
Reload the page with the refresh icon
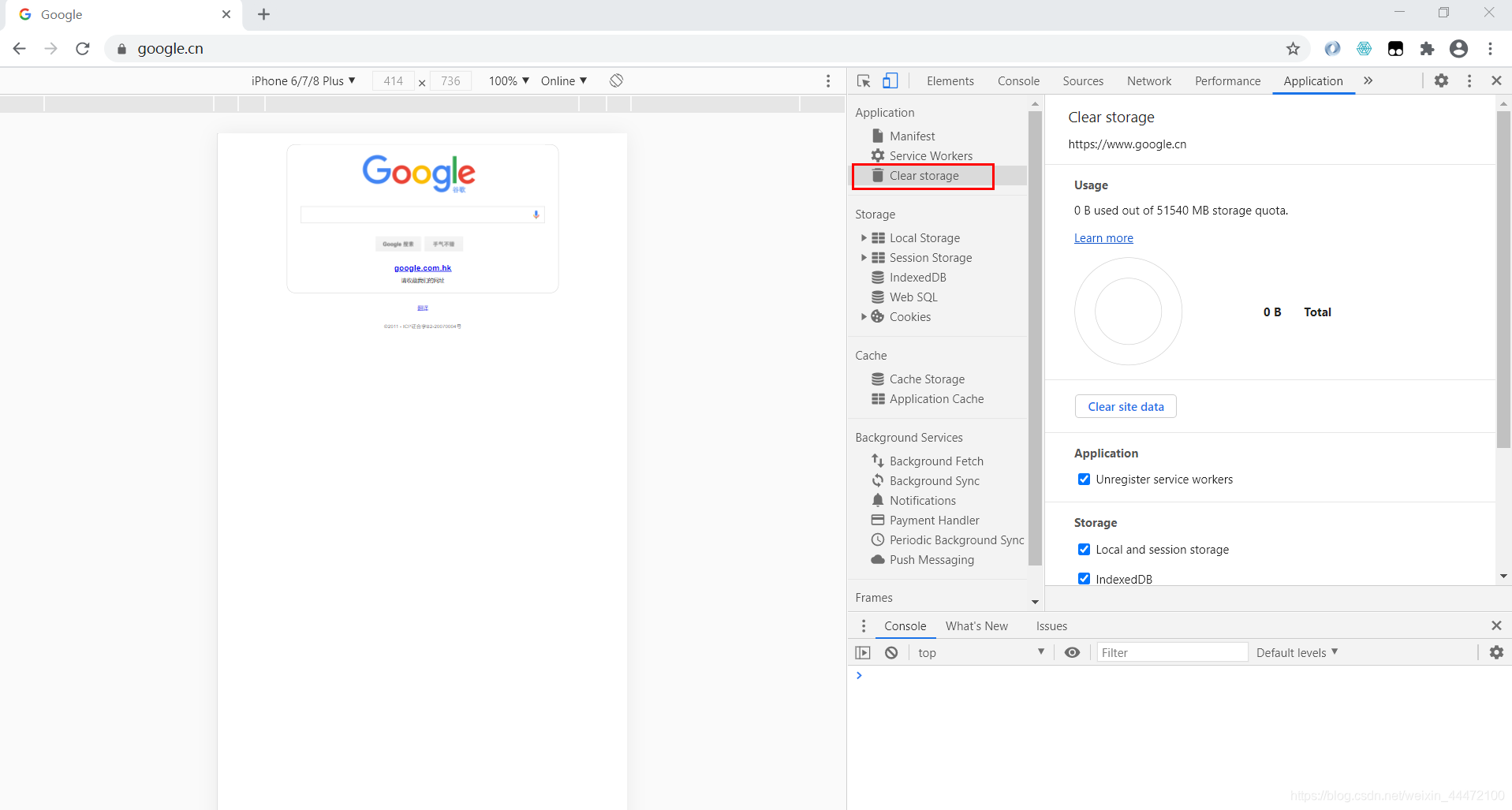(83, 49)
